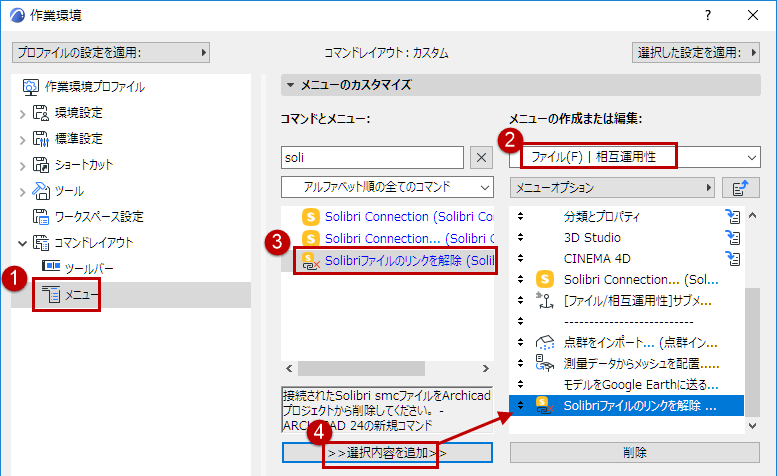Open the プロファイルの設定を適用 dropdown button
The height and width of the screenshot is (476, 777).
(111, 53)
